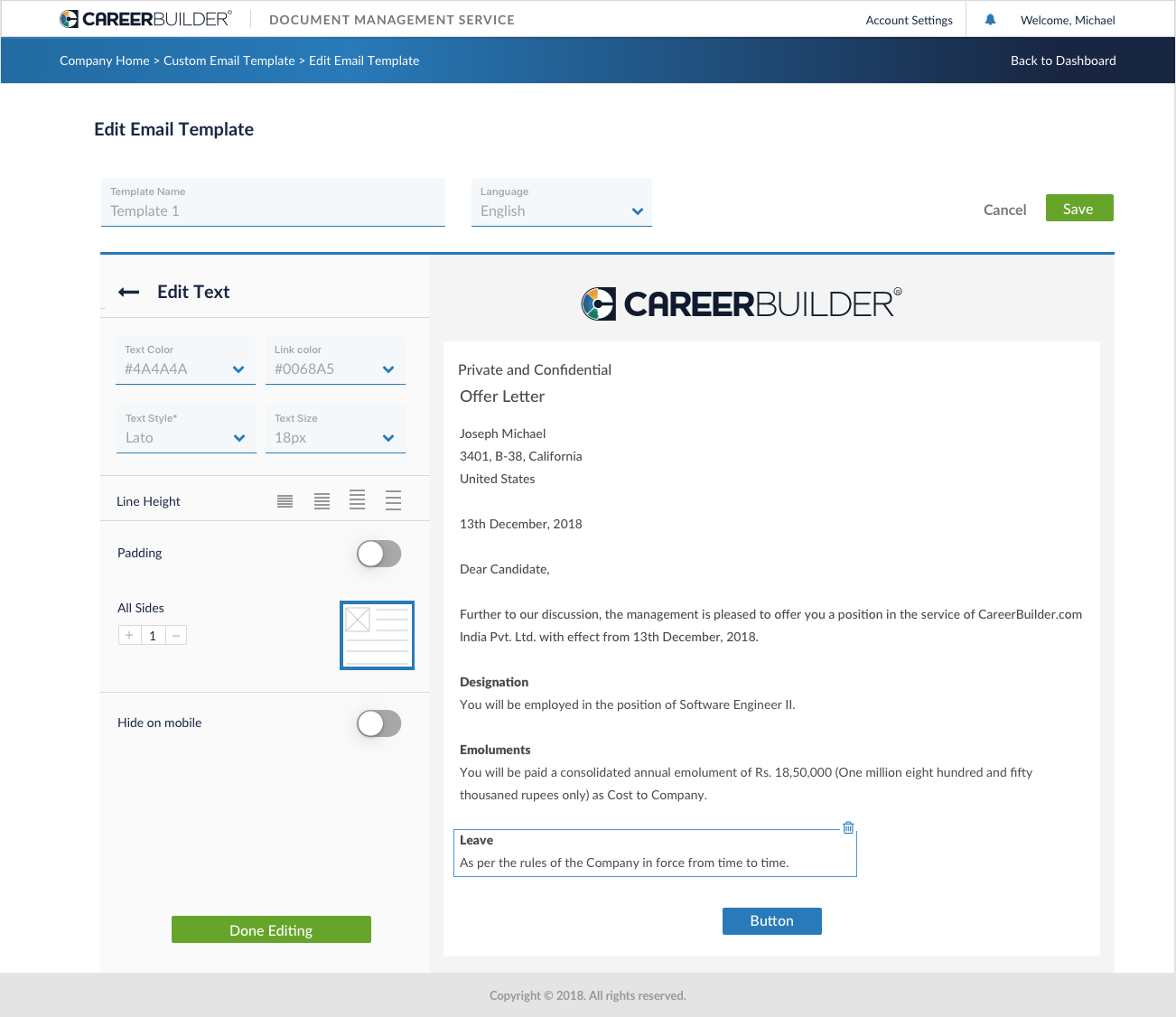
Task: Click the 'Joseph Michael' name line
Action: coord(503,434)
